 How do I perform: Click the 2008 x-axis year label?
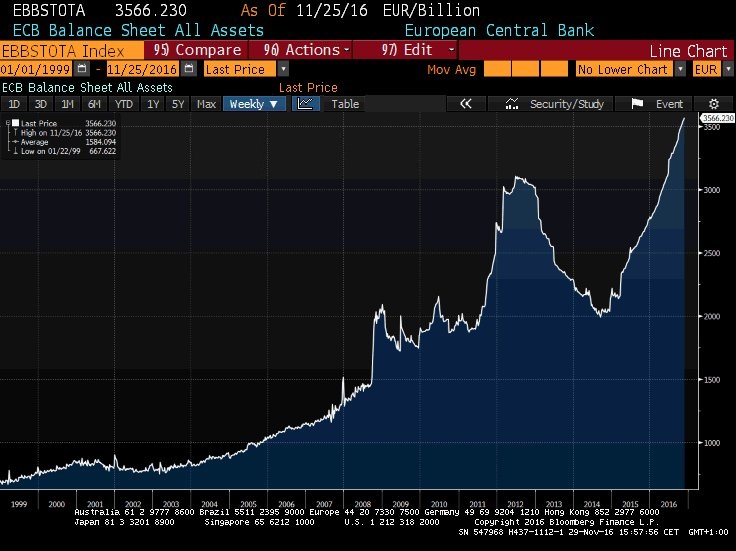tap(362, 504)
